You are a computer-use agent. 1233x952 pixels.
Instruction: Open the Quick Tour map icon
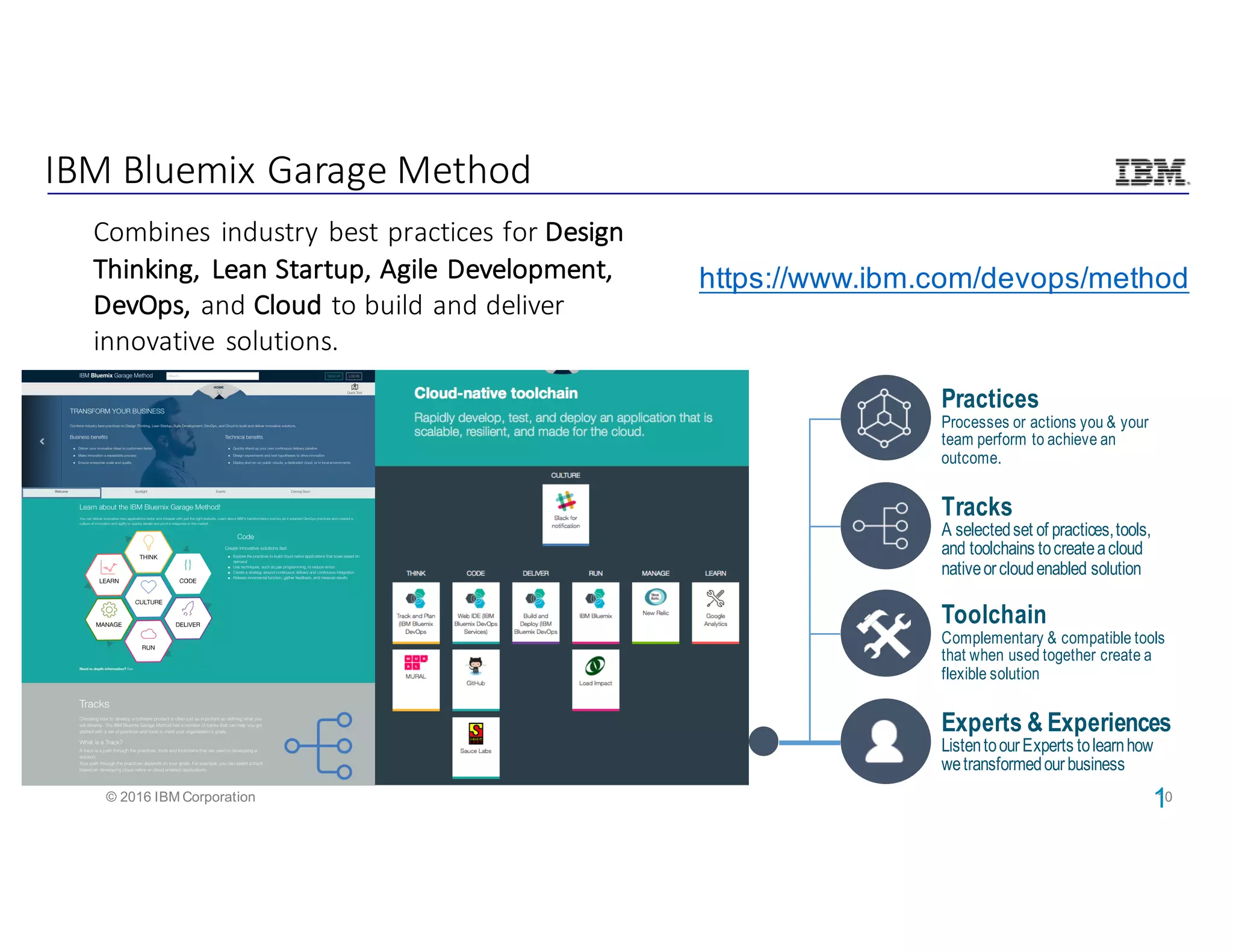tap(355, 388)
